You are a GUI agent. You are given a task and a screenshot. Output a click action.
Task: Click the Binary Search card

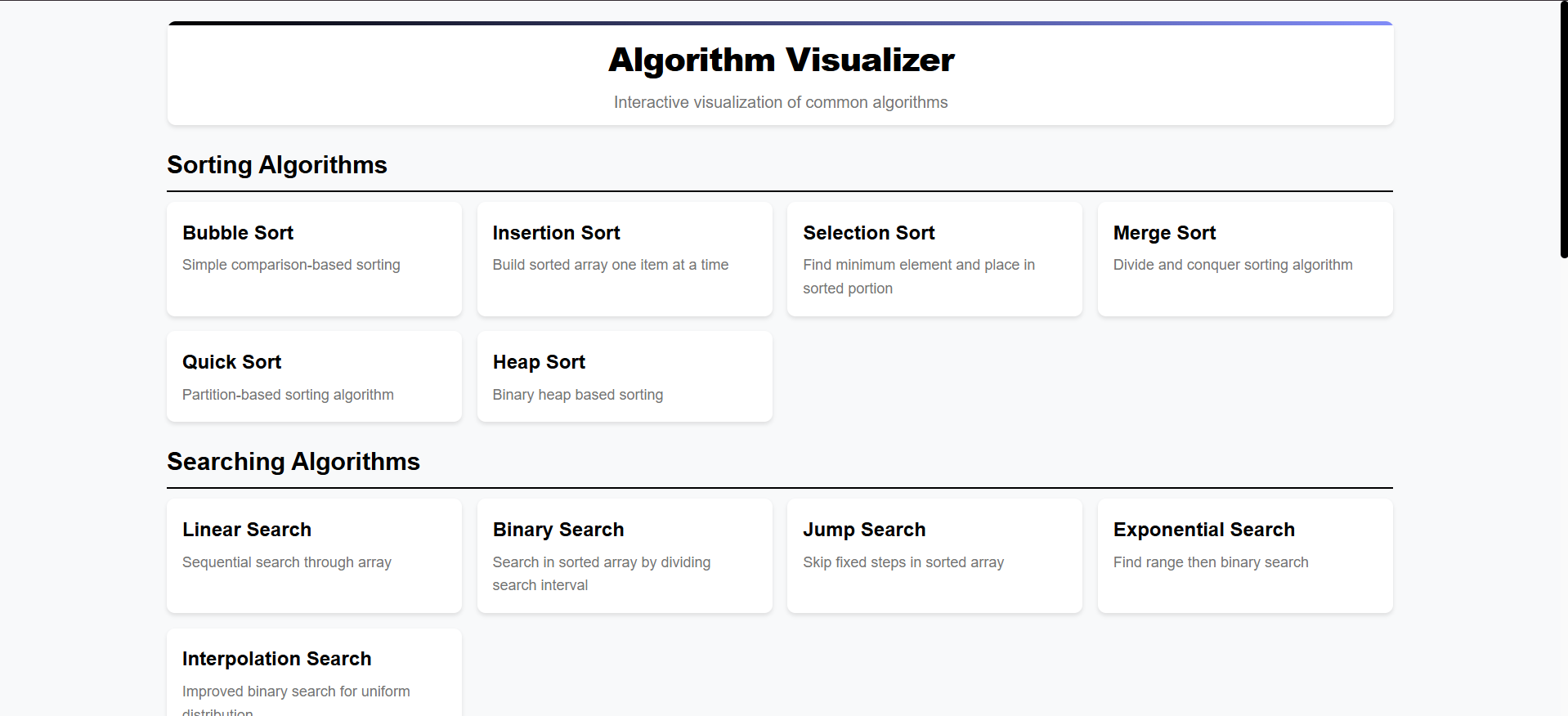coord(624,556)
